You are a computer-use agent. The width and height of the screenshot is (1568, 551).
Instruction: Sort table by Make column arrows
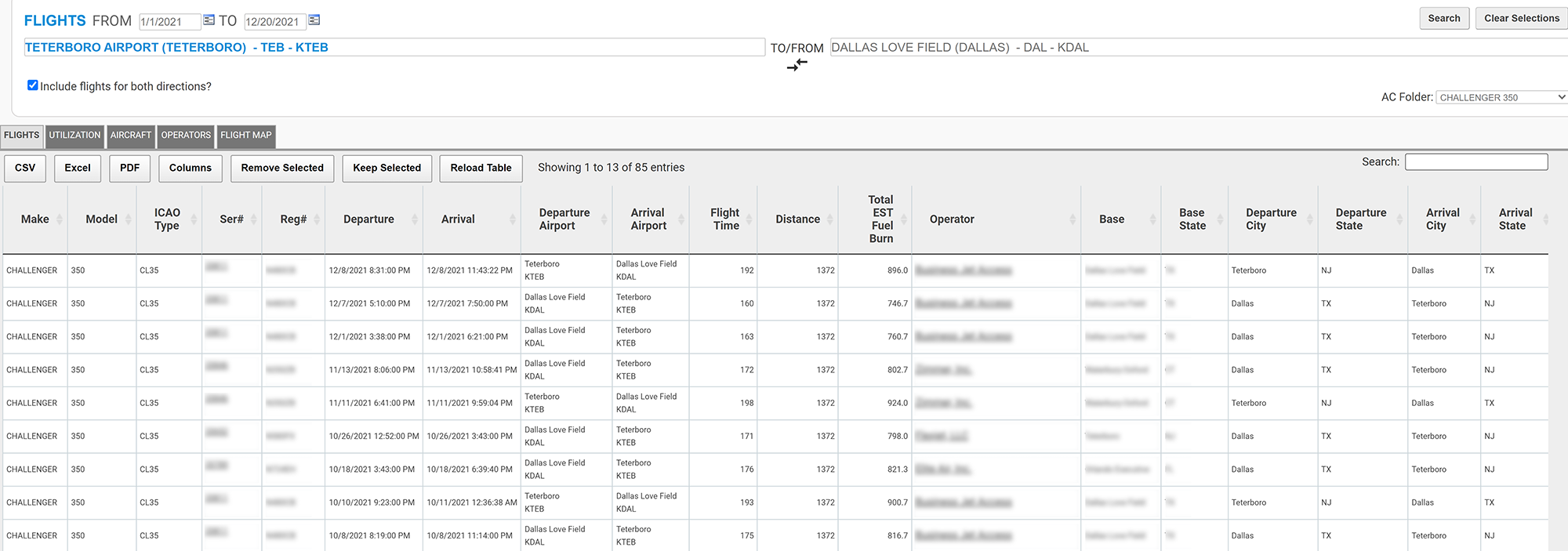[60, 219]
